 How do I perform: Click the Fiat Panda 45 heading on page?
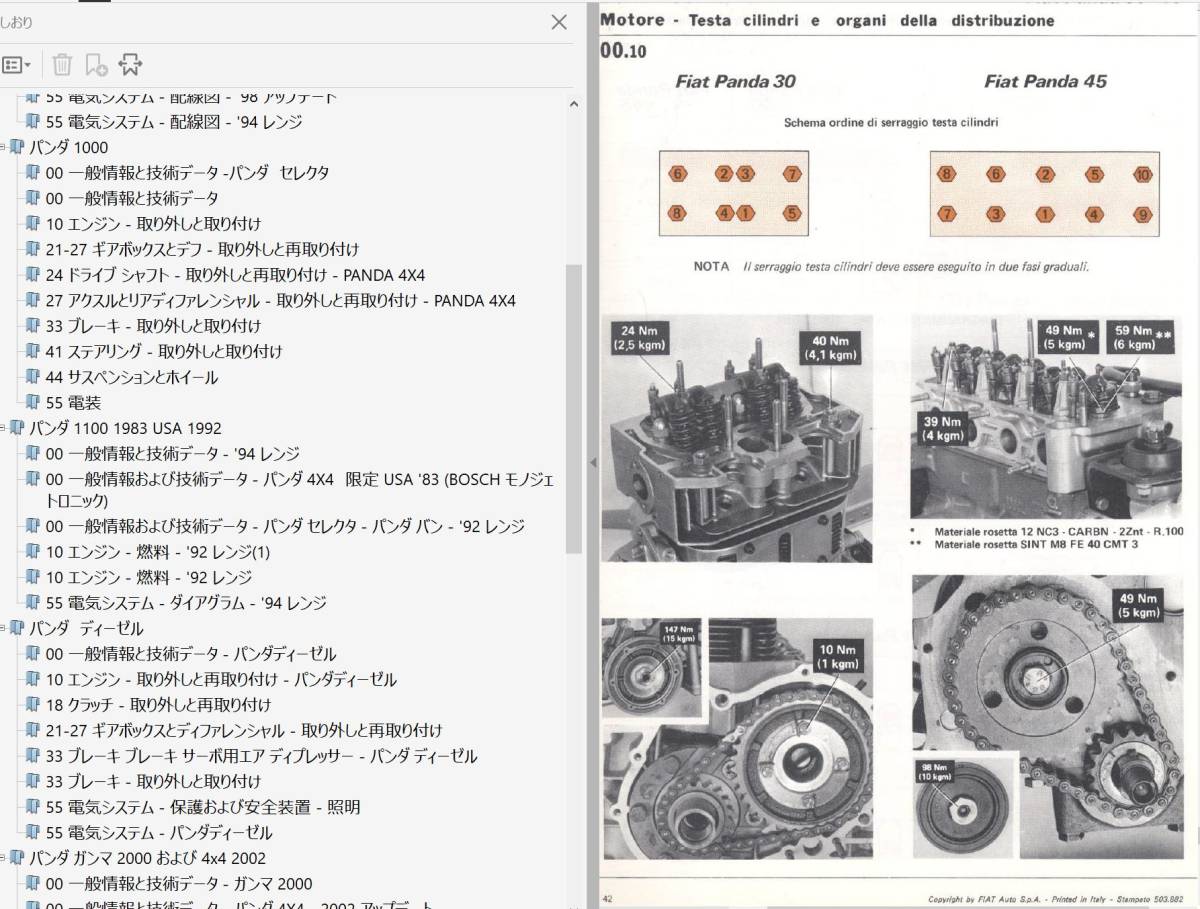(x=1045, y=82)
